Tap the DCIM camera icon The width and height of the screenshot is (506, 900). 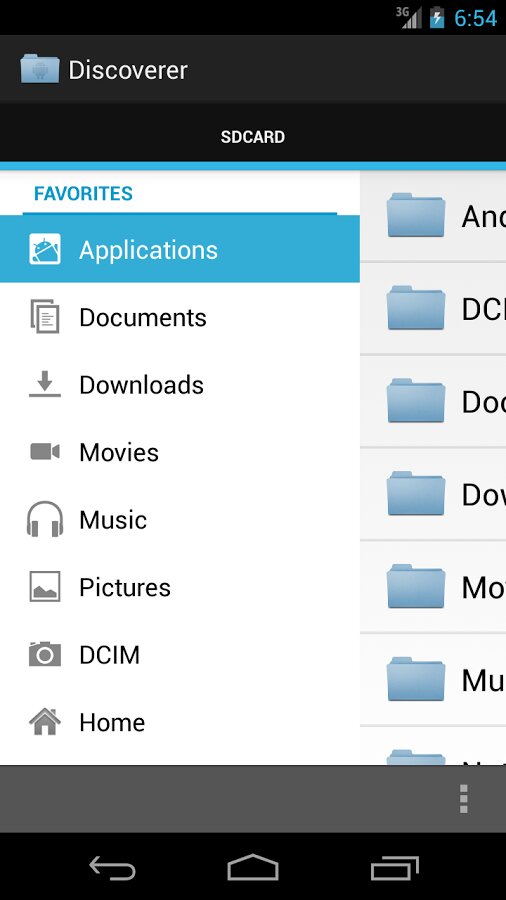pyautogui.click(x=45, y=654)
